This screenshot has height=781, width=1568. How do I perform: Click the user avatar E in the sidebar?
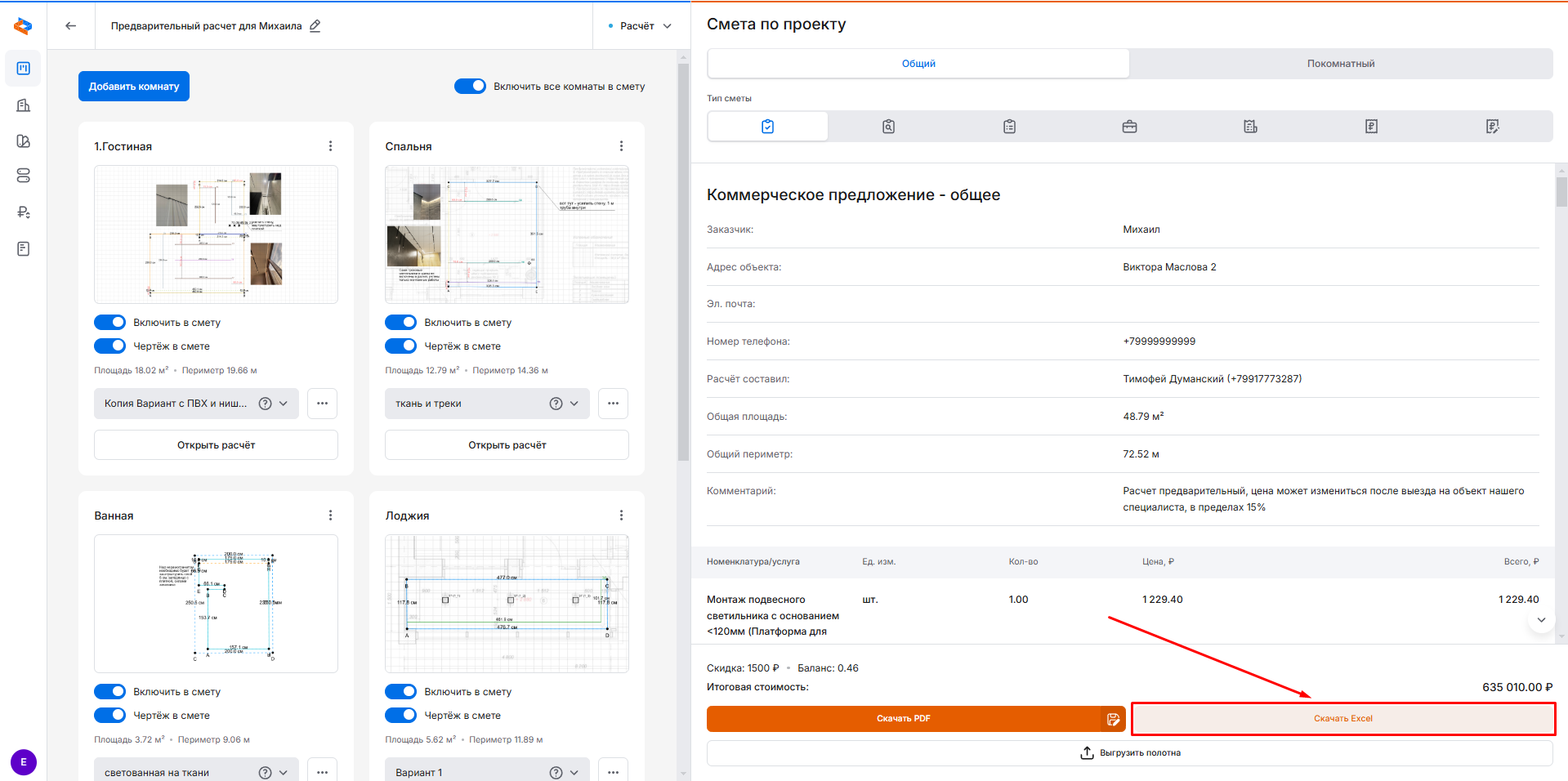pyautogui.click(x=24, y=762)
